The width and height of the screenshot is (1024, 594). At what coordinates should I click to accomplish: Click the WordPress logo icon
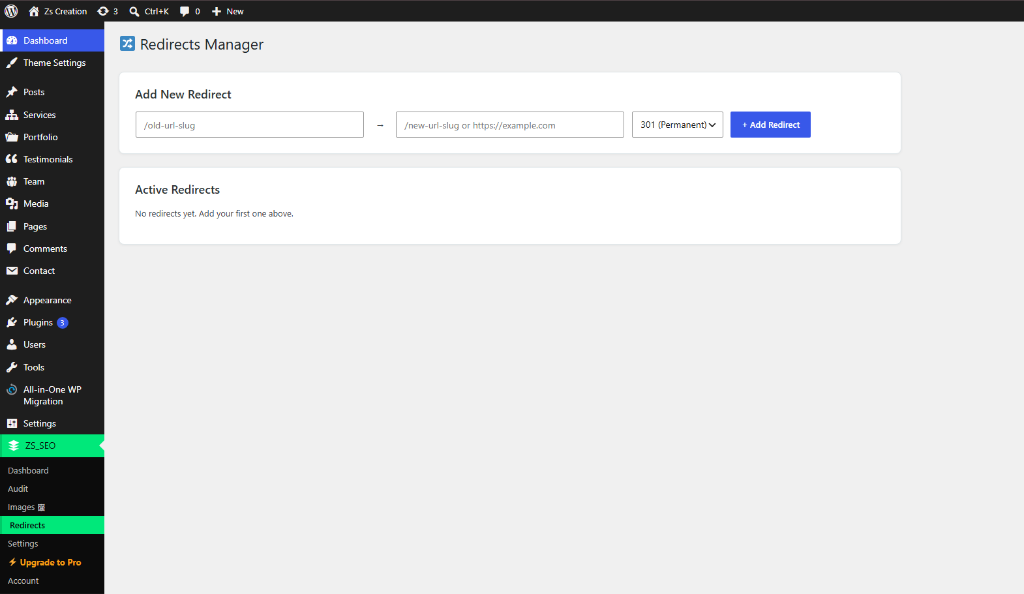pyautogui.click(x=11, y=11)
